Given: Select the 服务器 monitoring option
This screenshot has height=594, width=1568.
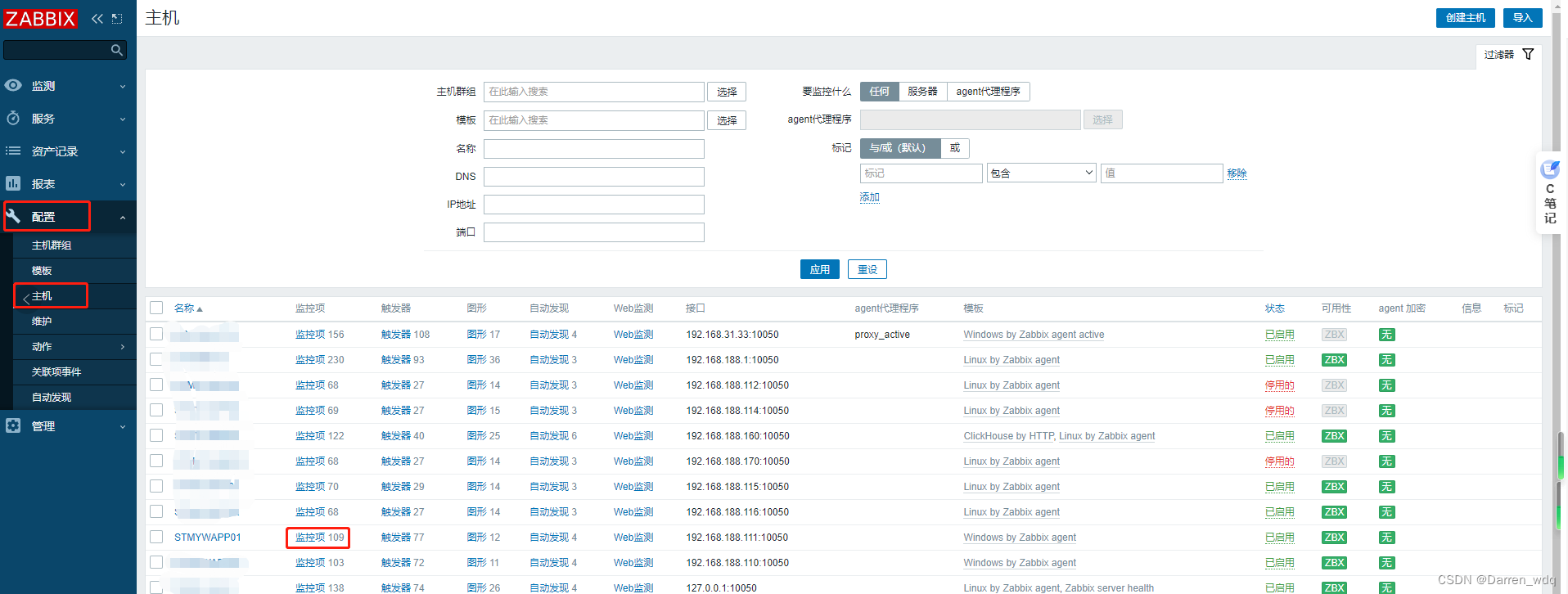Looking at the screenshot, I should point(922,92).
